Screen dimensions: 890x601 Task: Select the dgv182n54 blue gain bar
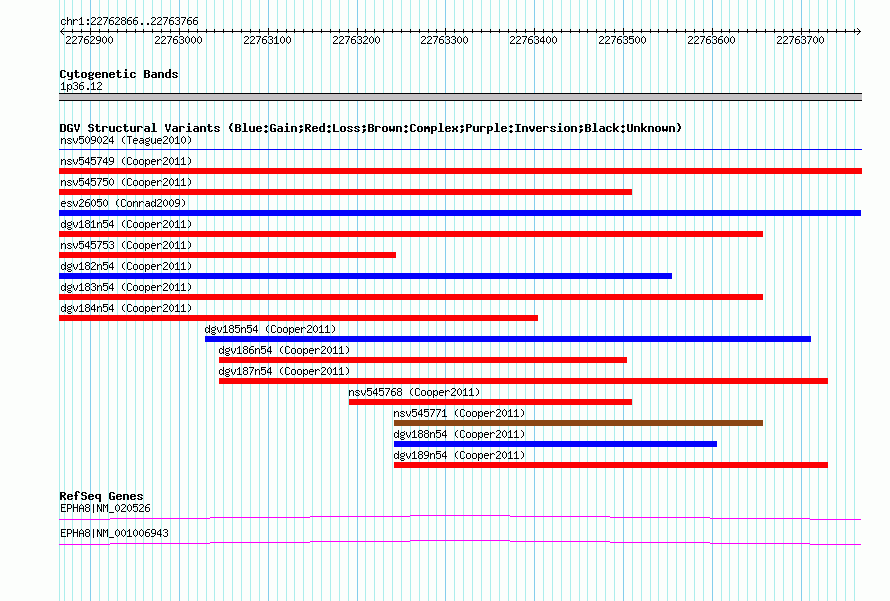366,276
